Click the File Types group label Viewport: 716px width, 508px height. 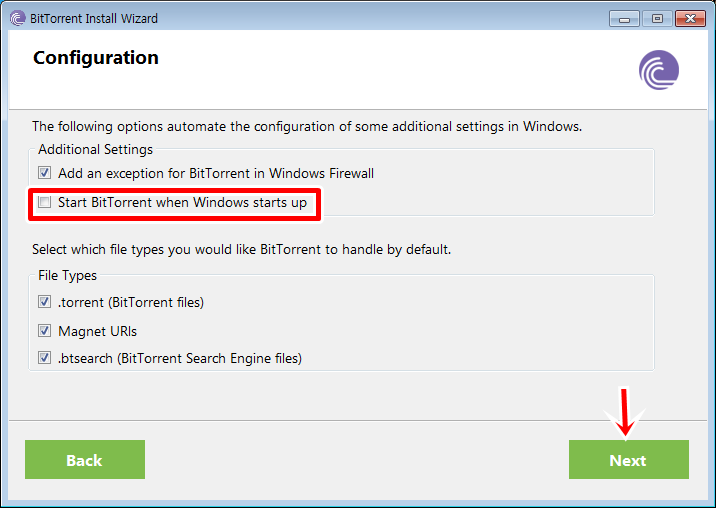click(68, 275)
